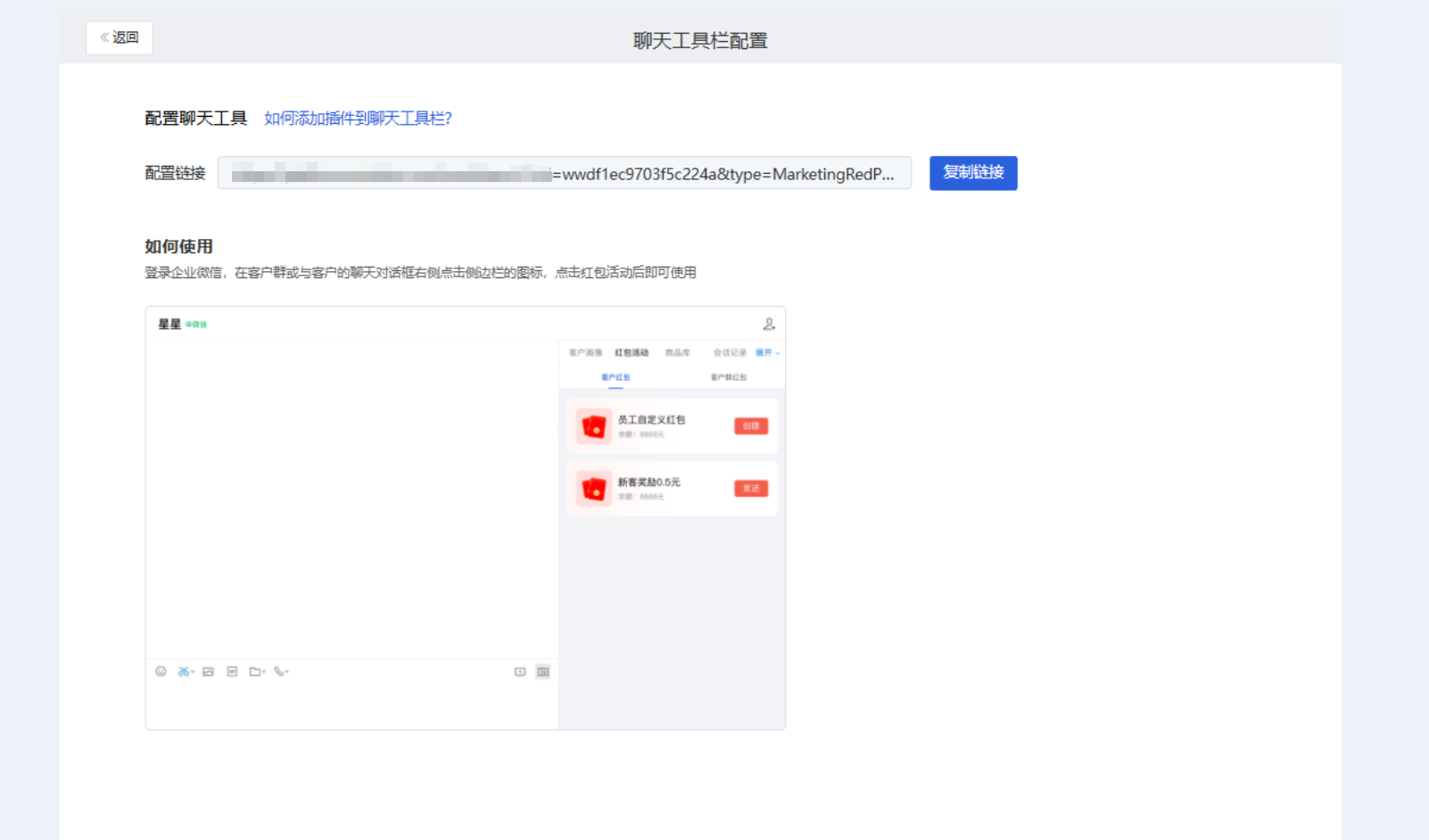Click the add contact person icon
Image resolution: width=1429 pixels, height=840 pixels.
point(769,324)
